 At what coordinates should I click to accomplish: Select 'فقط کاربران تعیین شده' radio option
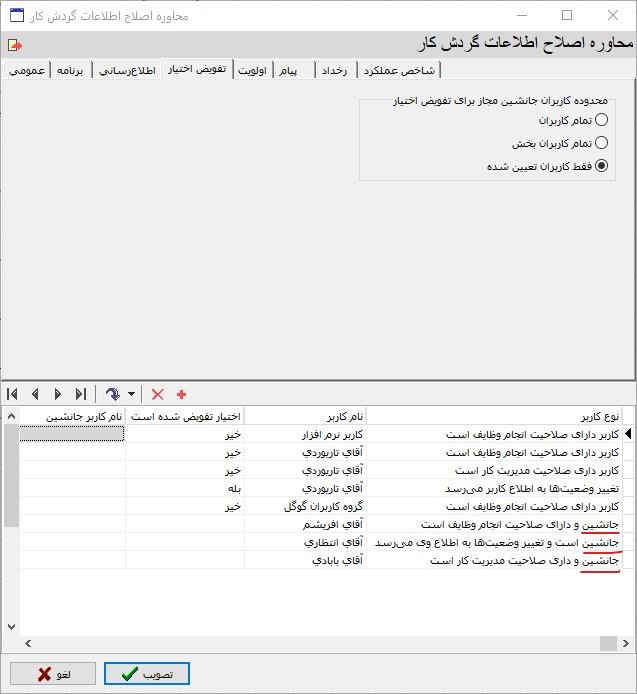[601, 167]
